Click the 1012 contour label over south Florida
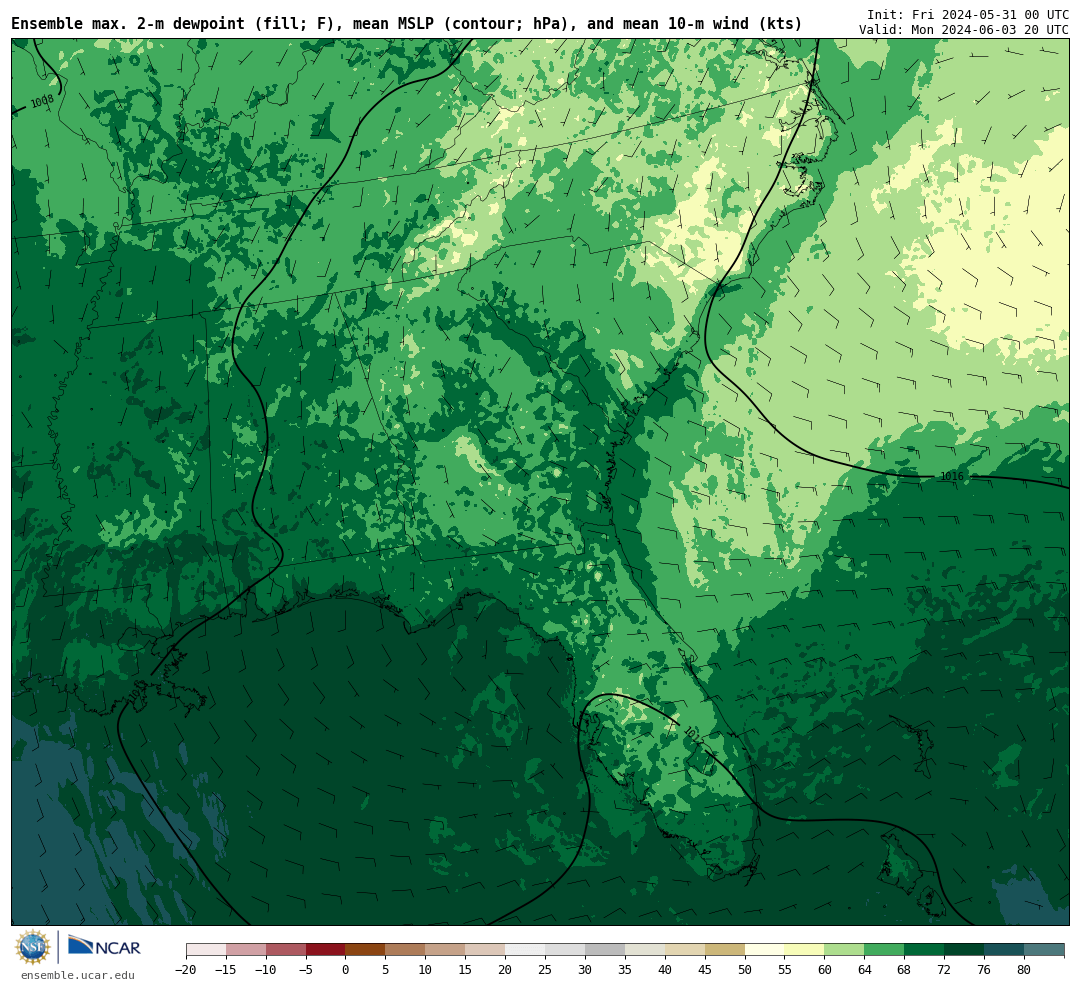The image size is (1080, 988). pyautogui.click(x=694, y=737)
